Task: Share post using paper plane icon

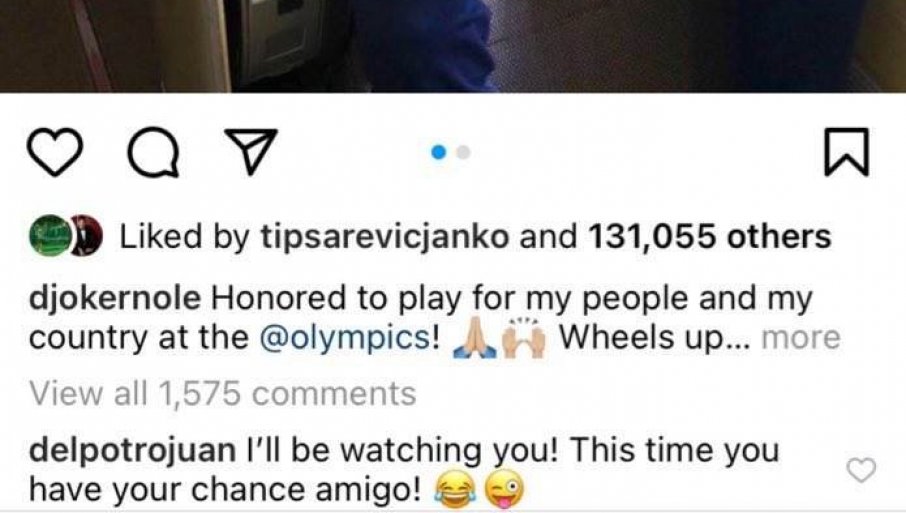Action: (251, 151)
